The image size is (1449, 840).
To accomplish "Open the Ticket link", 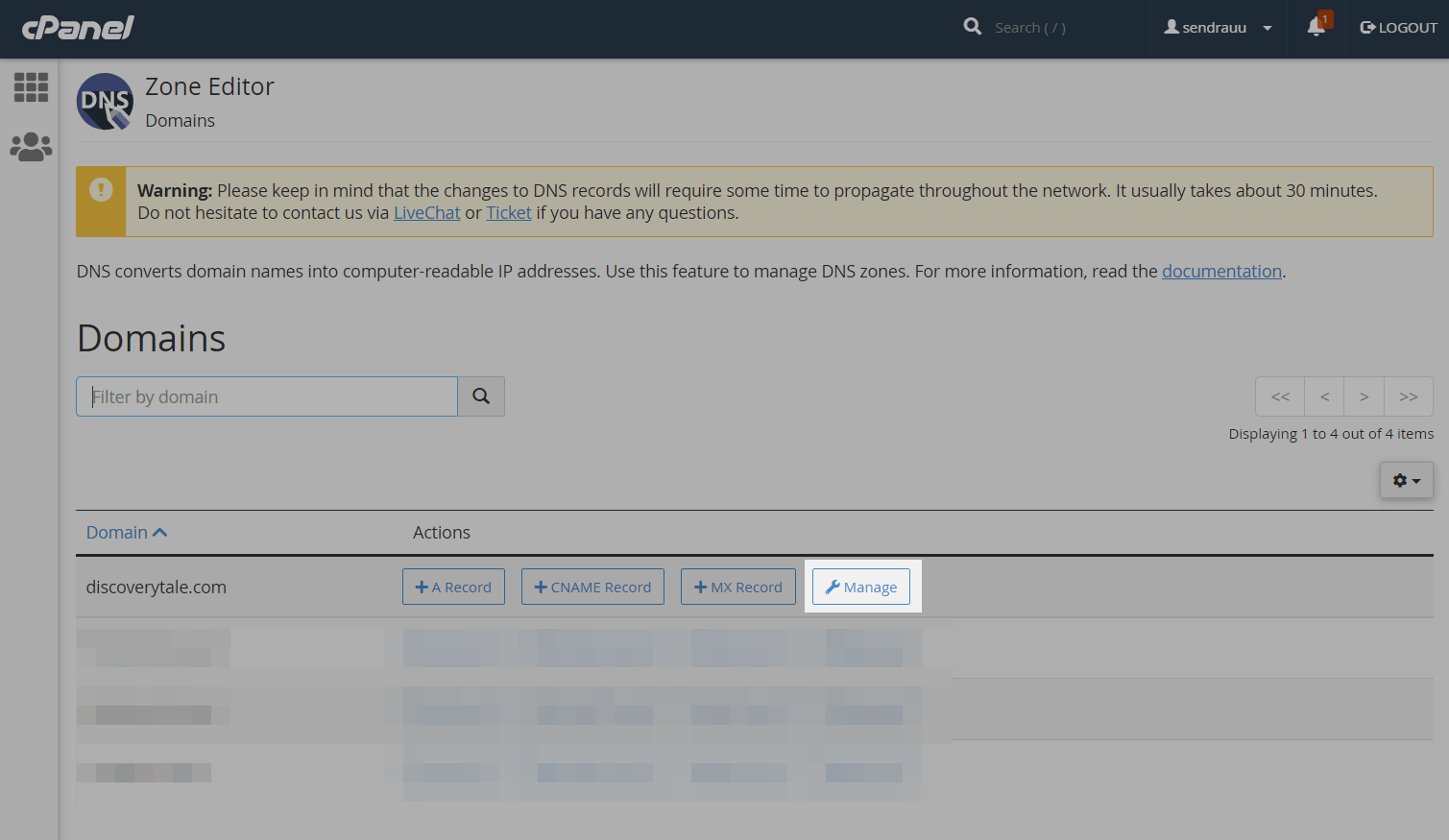I will (508, 213).
